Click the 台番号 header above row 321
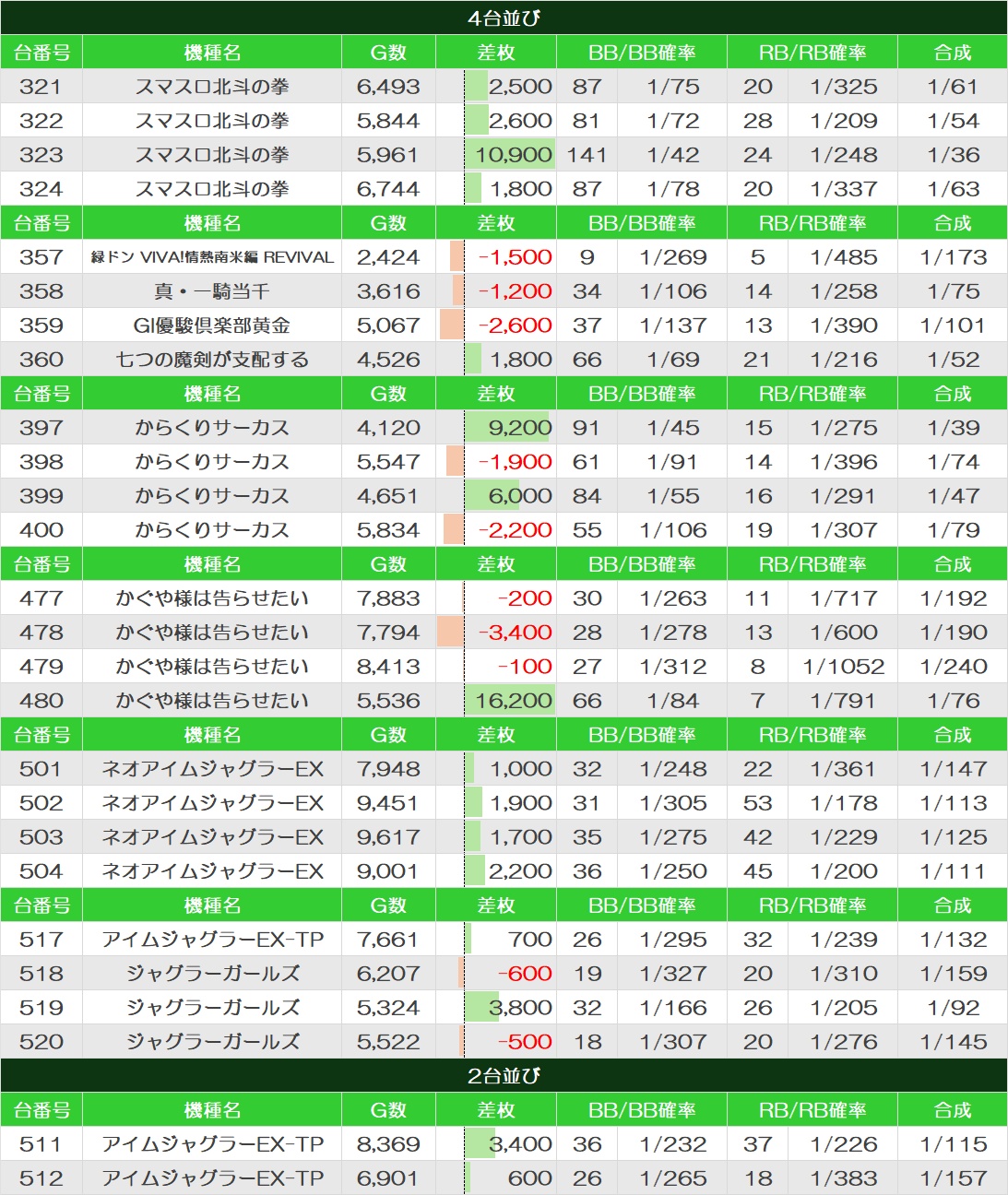The width and height of the screenshot is (1008, 1195). tap(42, 53)
